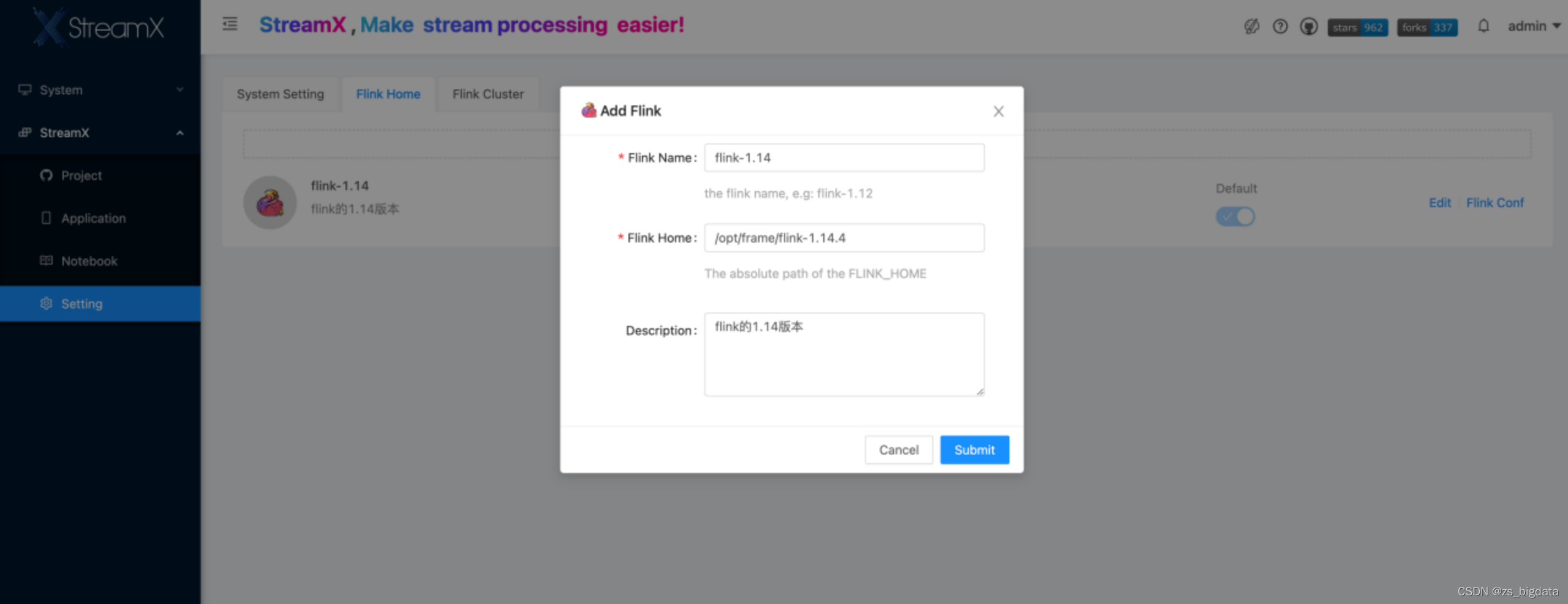Click the Flink squirrel icon in the dialog title
This screenshot has width=1568, height=604.
point(589,110)
